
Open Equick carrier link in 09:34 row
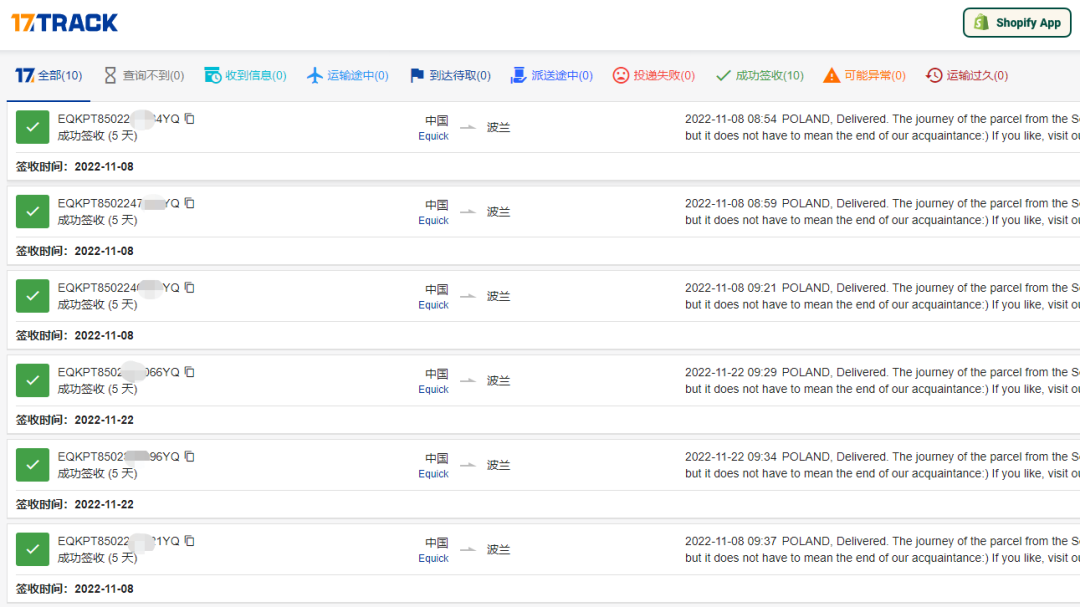[x=433, y=473]
